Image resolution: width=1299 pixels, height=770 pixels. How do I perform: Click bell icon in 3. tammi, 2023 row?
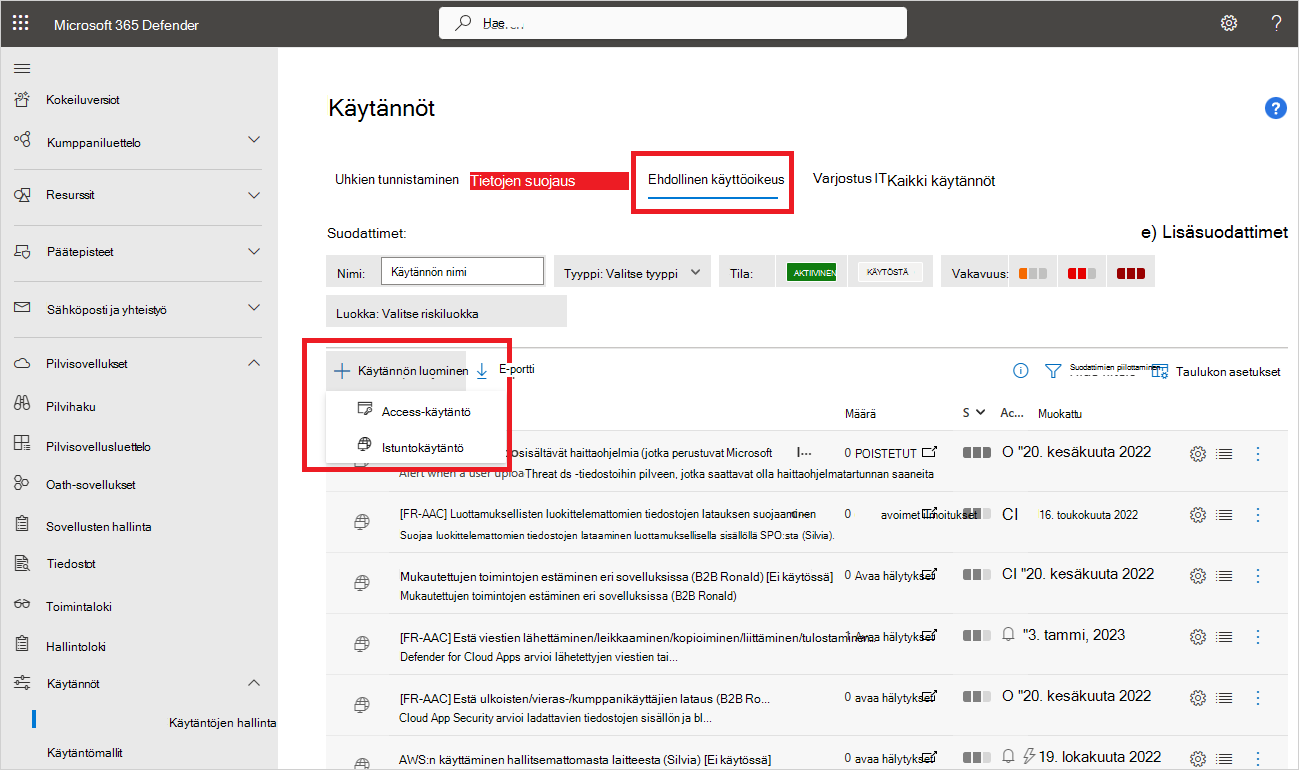click(1008, 635)
